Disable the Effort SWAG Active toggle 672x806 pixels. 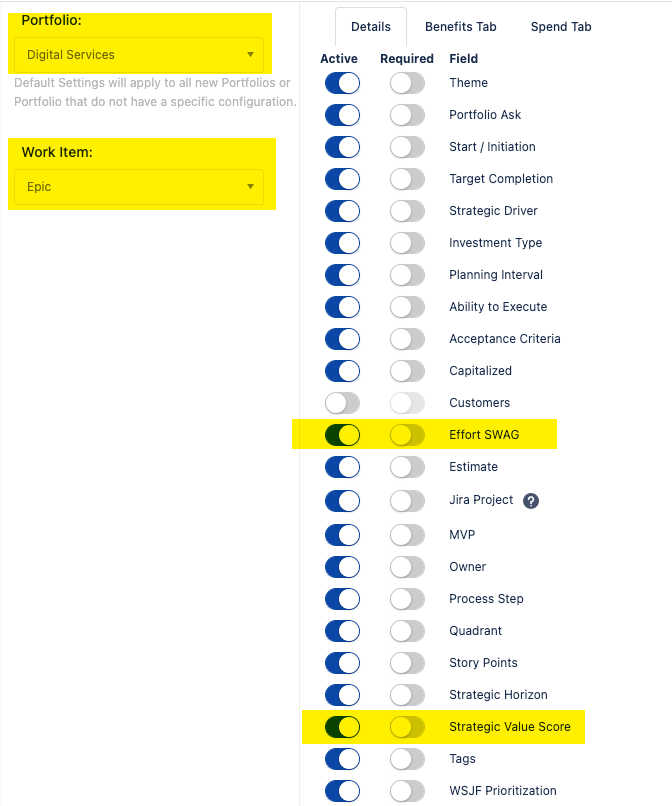pyautogui.click(x=342, y=435)
